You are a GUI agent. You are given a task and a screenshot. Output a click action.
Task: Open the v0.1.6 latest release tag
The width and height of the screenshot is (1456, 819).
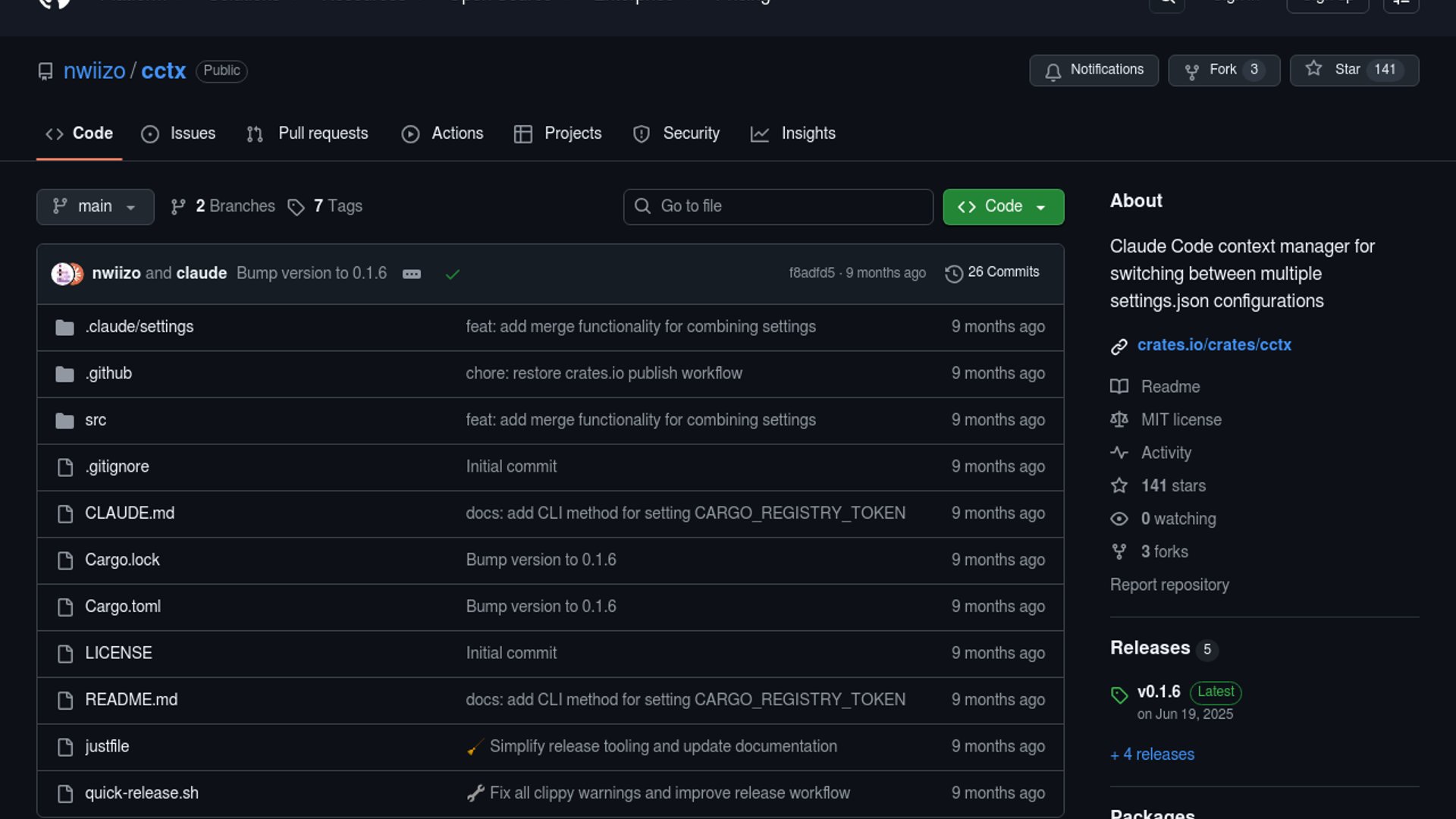point(1158,692)
